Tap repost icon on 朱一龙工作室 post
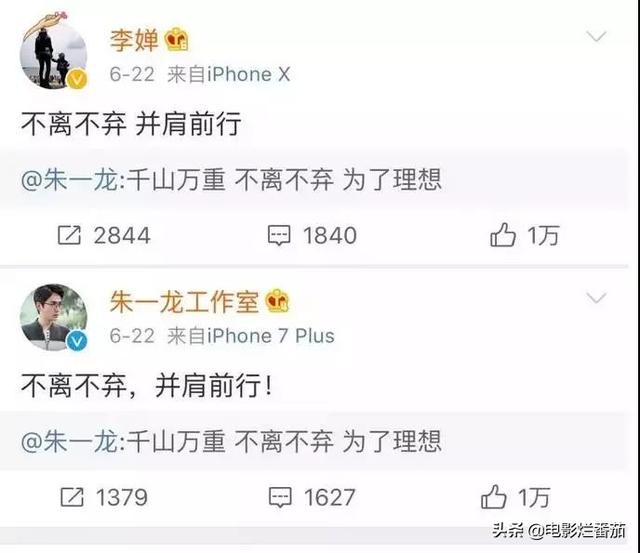This screenshot has height=553, width=640. tap(72, 497)
